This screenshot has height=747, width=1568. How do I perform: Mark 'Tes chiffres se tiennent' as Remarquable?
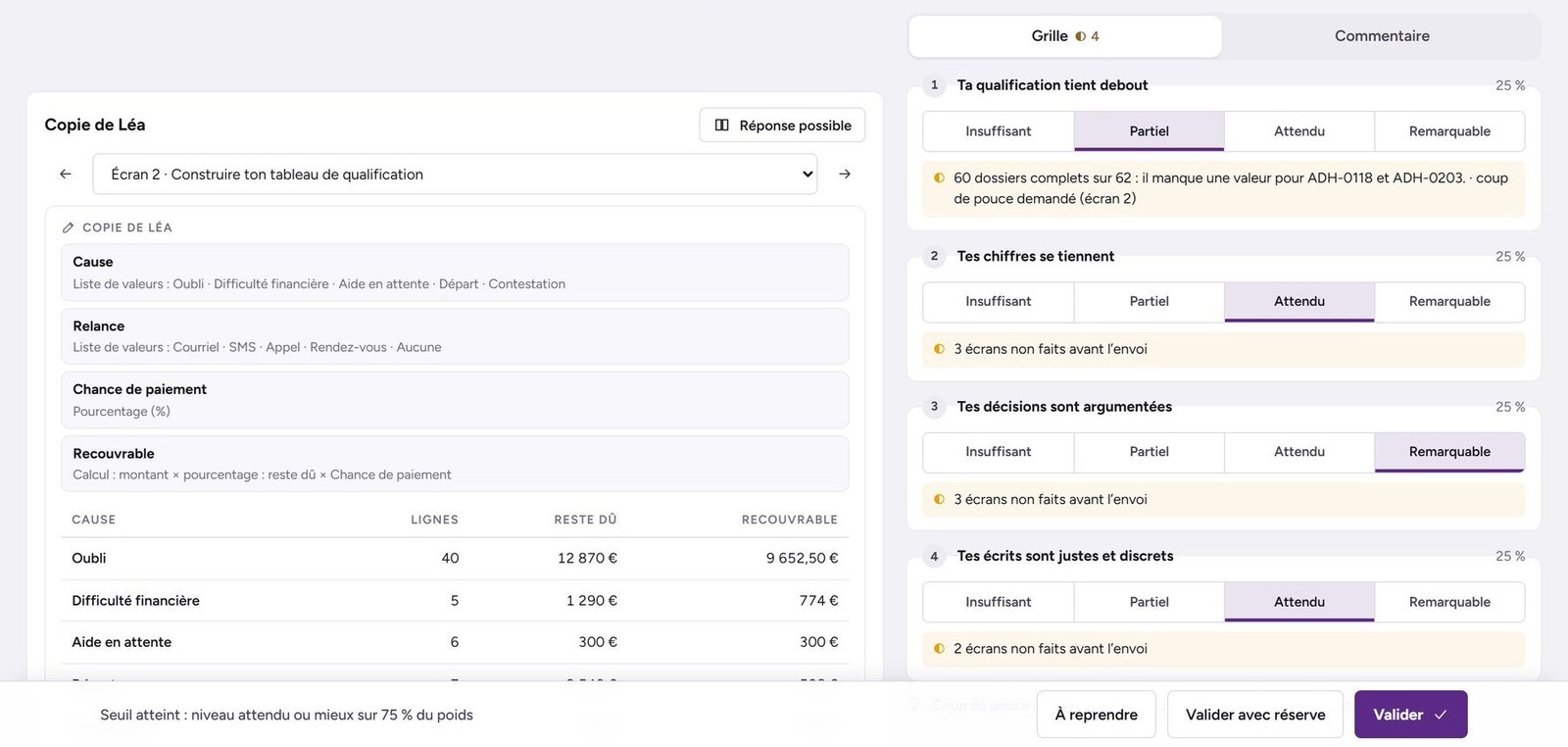pos(1449,302)
